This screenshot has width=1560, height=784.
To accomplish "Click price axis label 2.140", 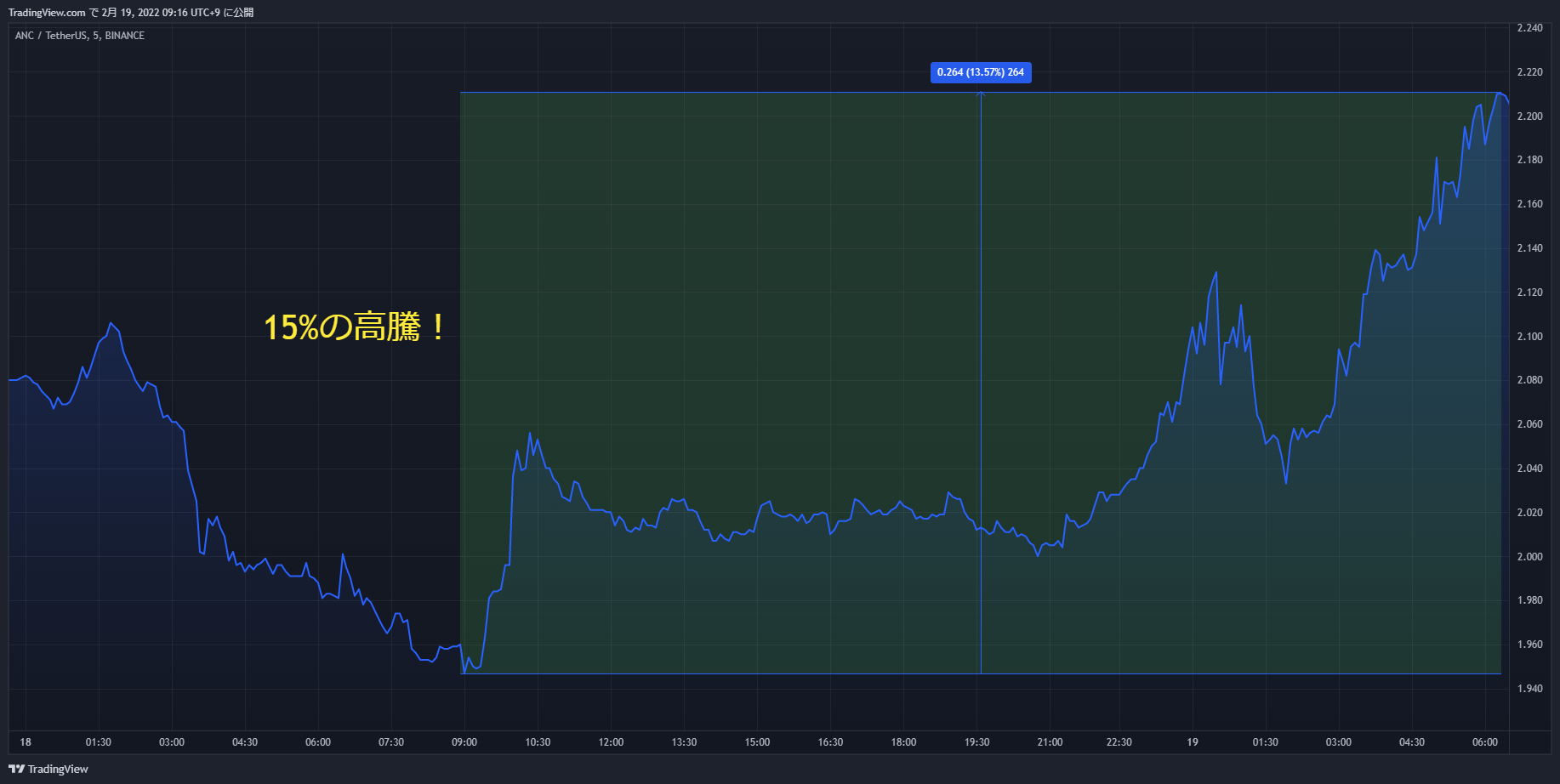I will pyautogui.click(x=1529, y=248).
